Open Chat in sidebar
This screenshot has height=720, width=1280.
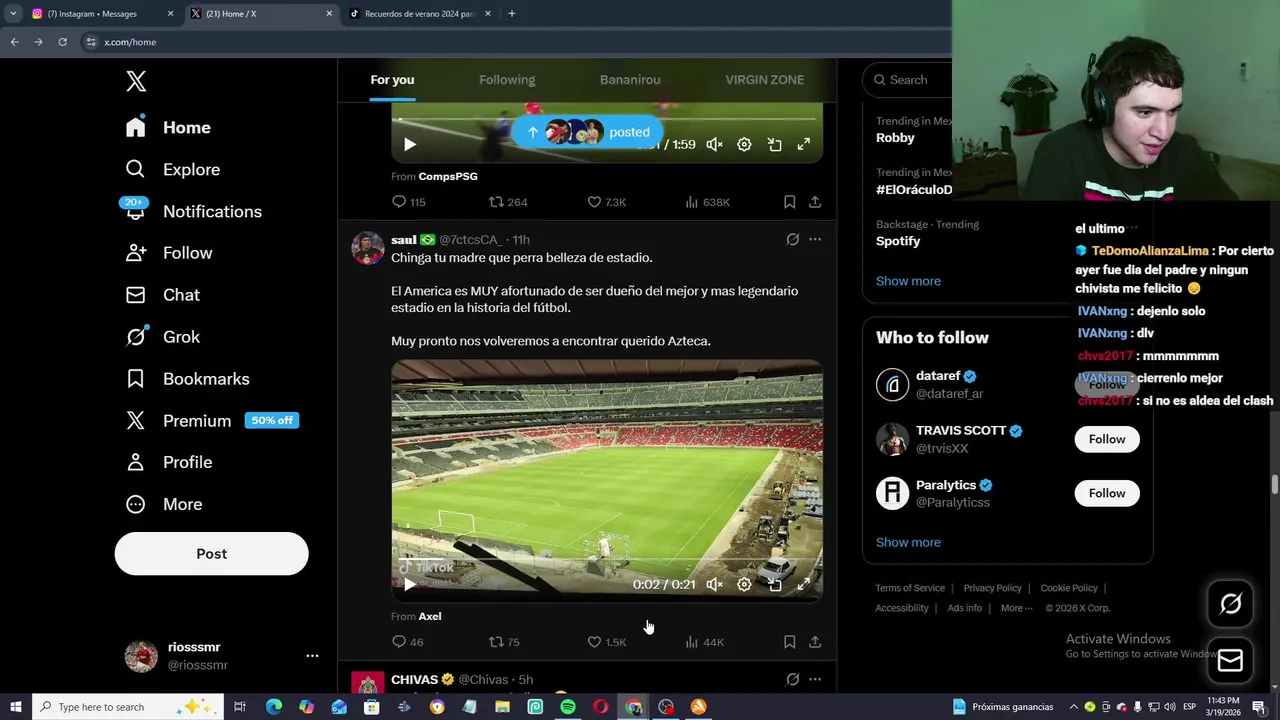coord(162,295)
